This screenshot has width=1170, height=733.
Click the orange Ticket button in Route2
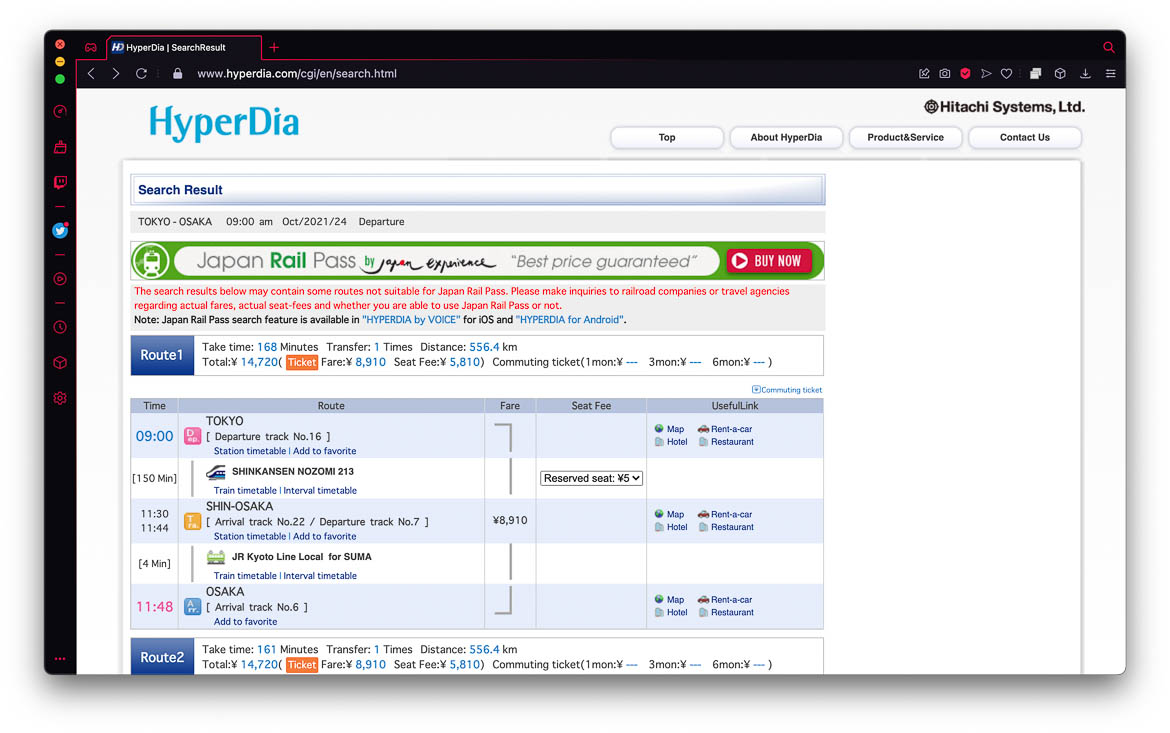tap(302, 664)
